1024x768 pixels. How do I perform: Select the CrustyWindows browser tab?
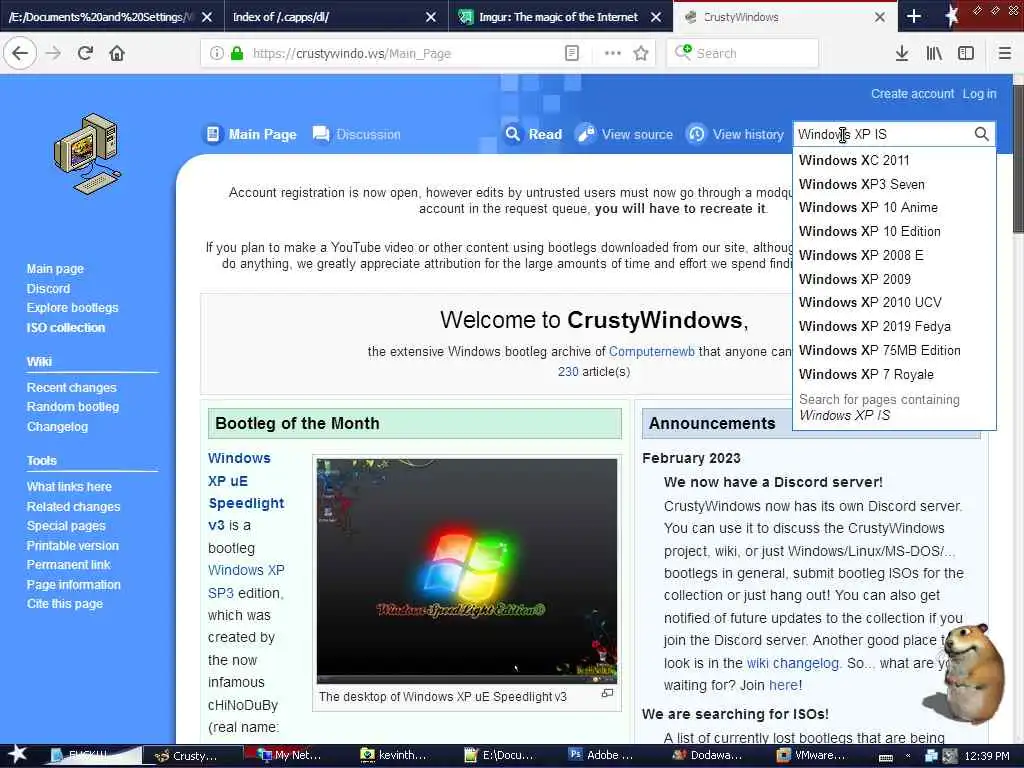pos(785,17)
